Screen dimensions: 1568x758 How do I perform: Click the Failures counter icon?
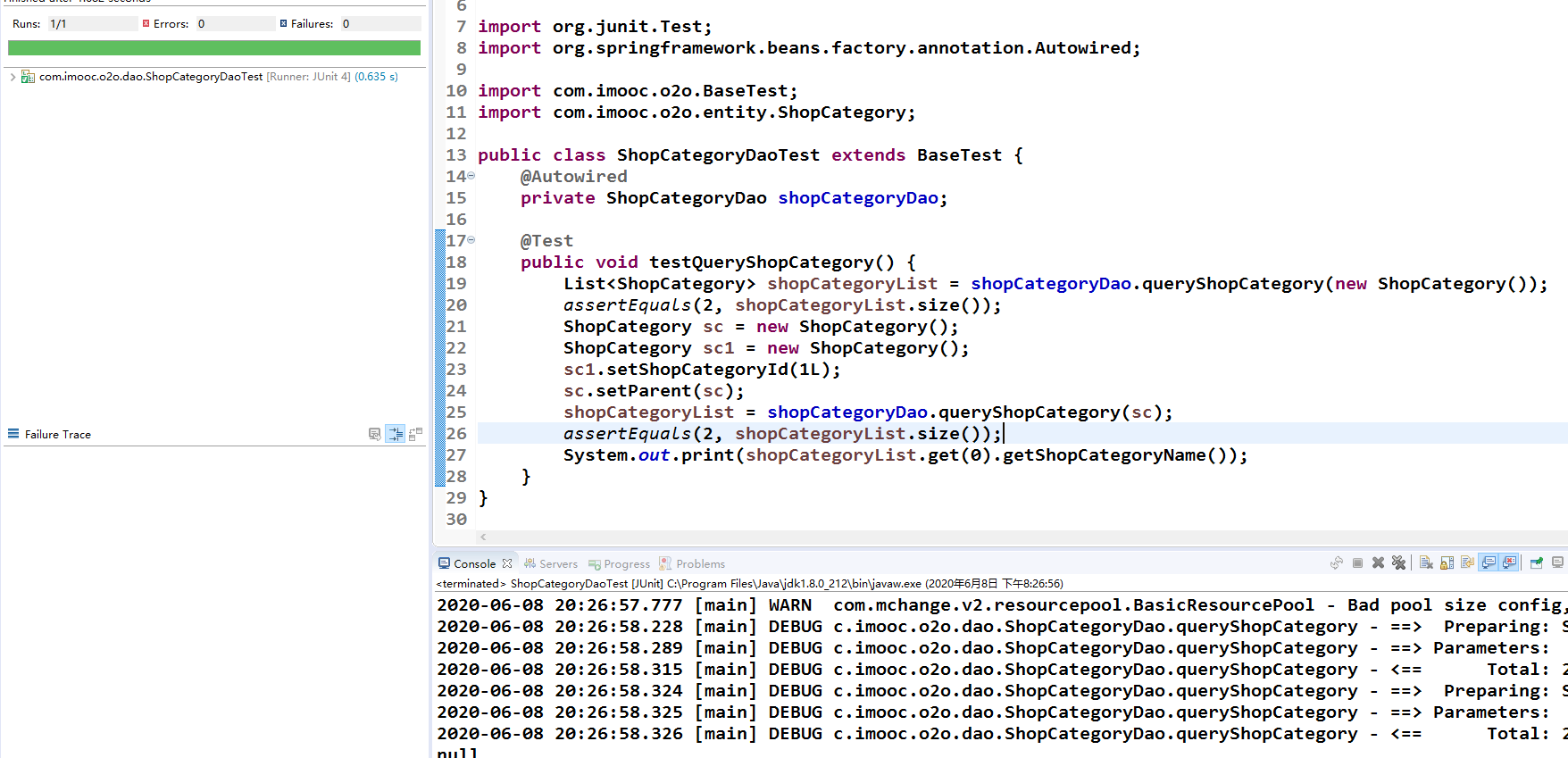[x=284, y=24]
